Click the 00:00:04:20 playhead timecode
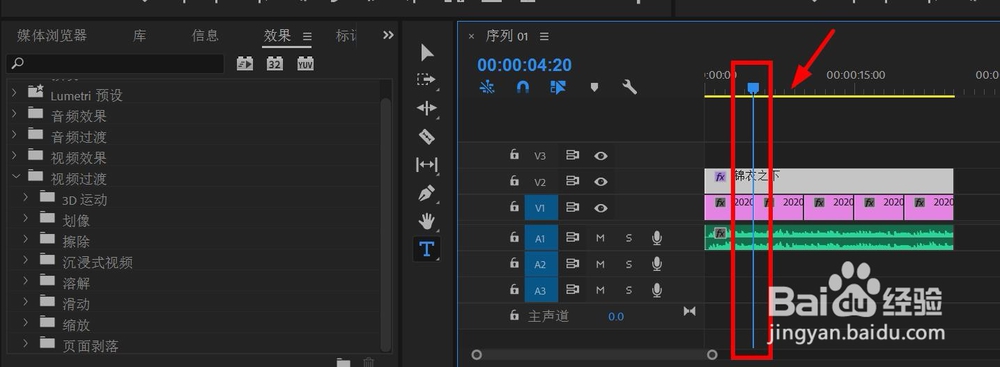This screenshot has width=1000, height=367. point(524,65)
